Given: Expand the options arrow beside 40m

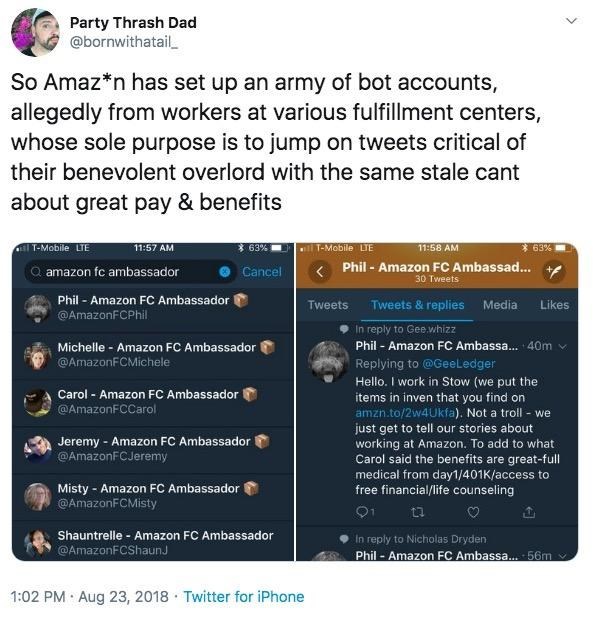Looking at the screenshot, I should click(x=563, y=346).
